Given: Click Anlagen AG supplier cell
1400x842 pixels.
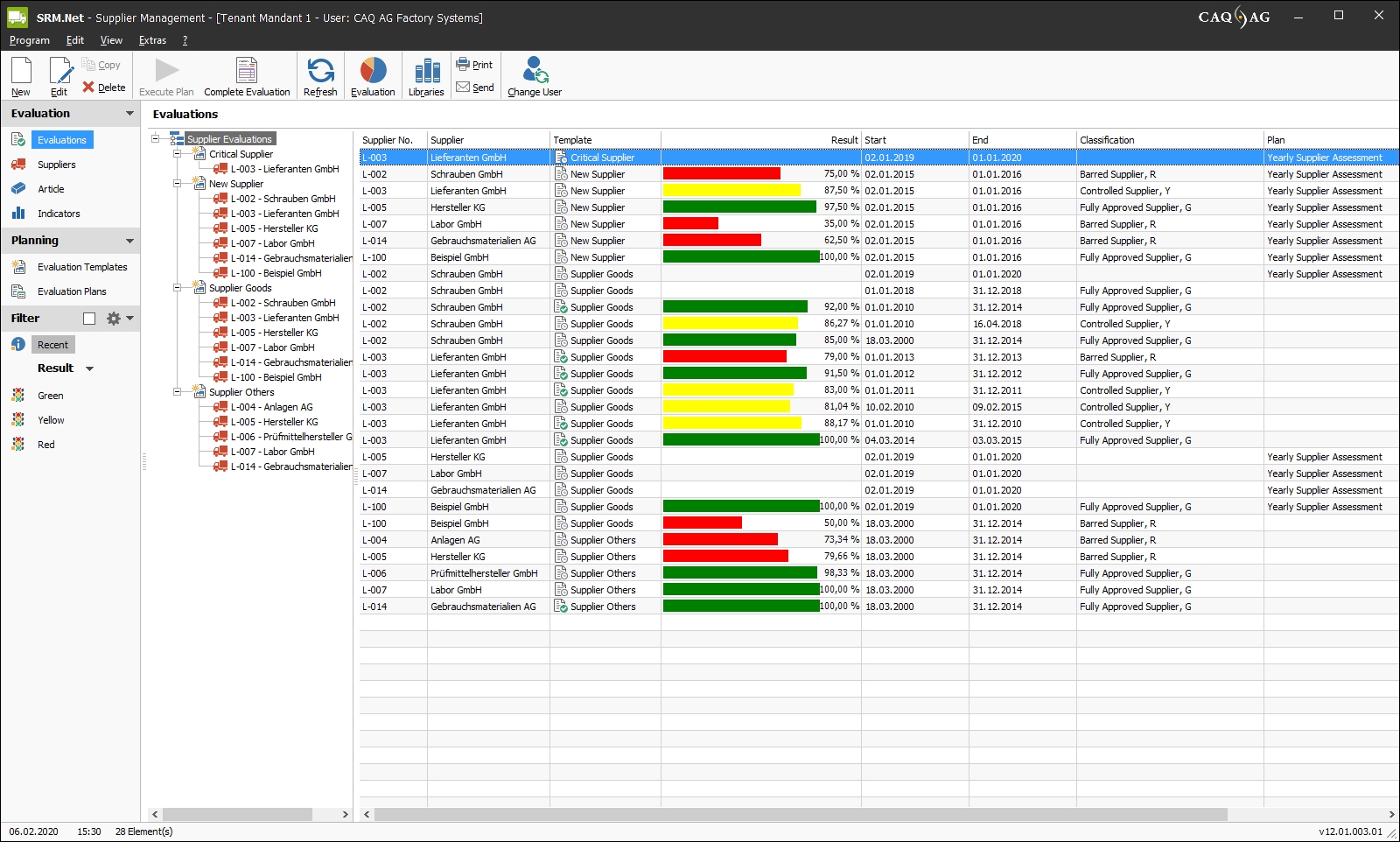Looking at the screenshot, I should (x=488, y=540).
